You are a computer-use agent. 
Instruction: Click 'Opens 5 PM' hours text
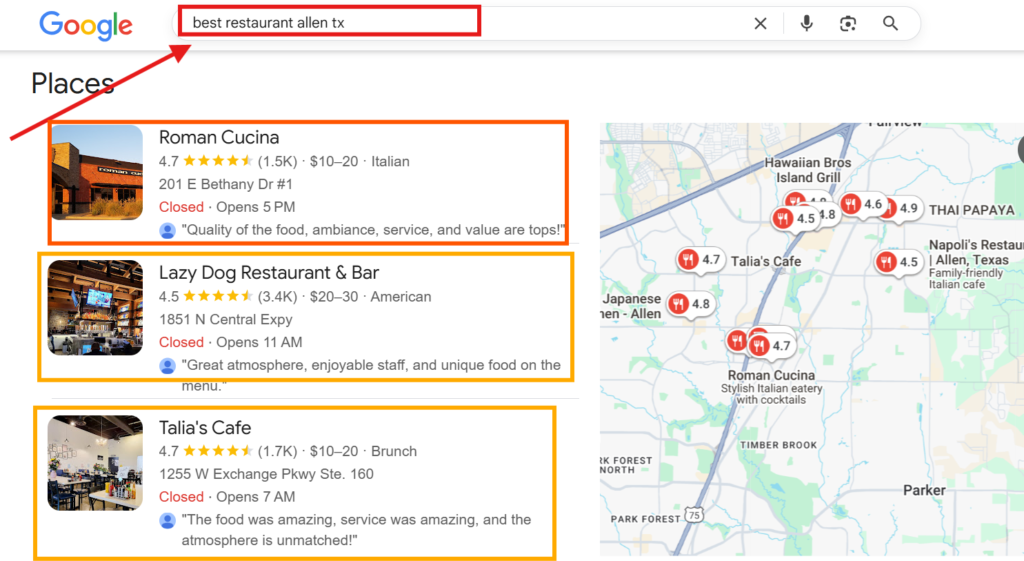(x=255, y=207)
